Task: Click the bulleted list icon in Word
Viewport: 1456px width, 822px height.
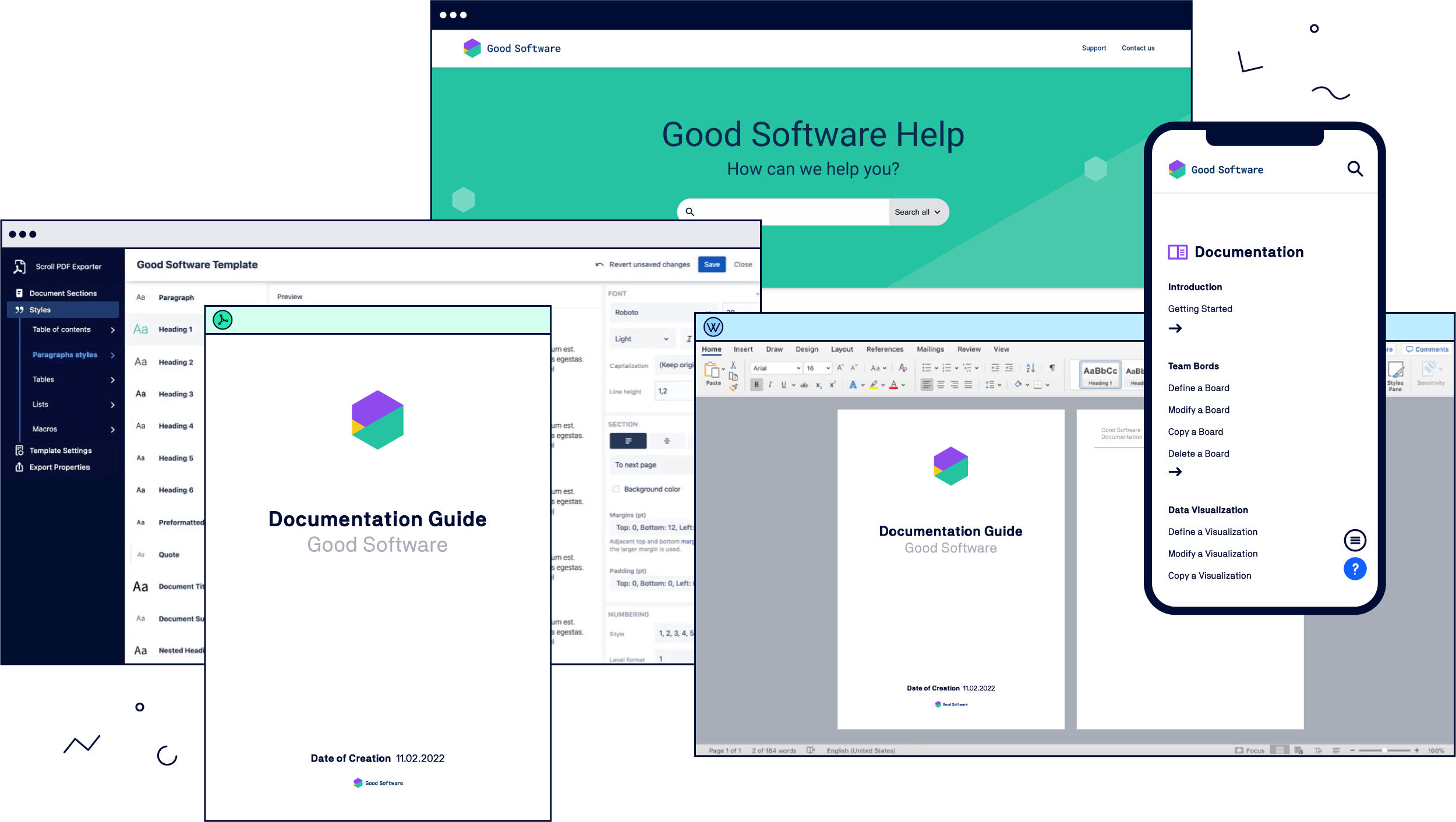Action: click(x=927, y=368)
